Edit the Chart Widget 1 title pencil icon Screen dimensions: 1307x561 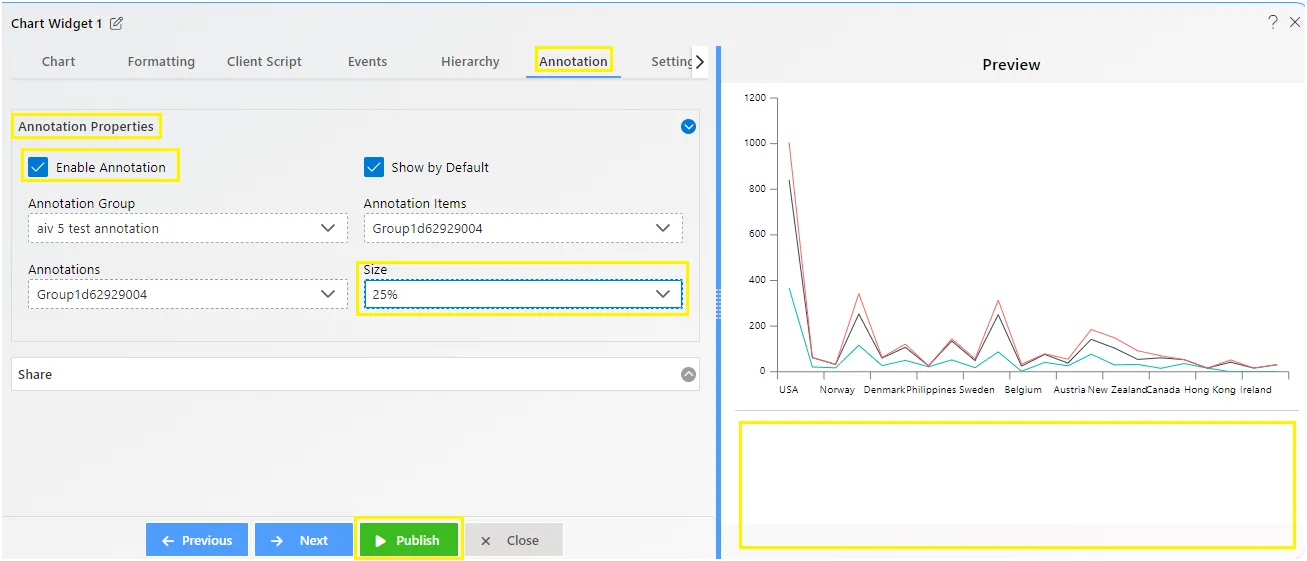[x=116, y=23]
